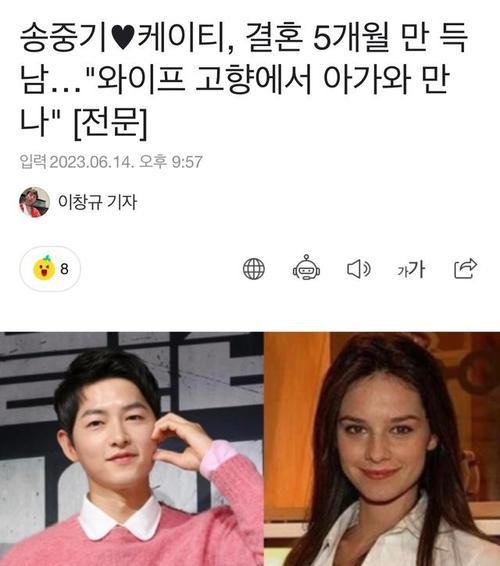Open reporter page 이창규 기자
The height and width of the screenshot is (566, 500).
tap(97, 202)
